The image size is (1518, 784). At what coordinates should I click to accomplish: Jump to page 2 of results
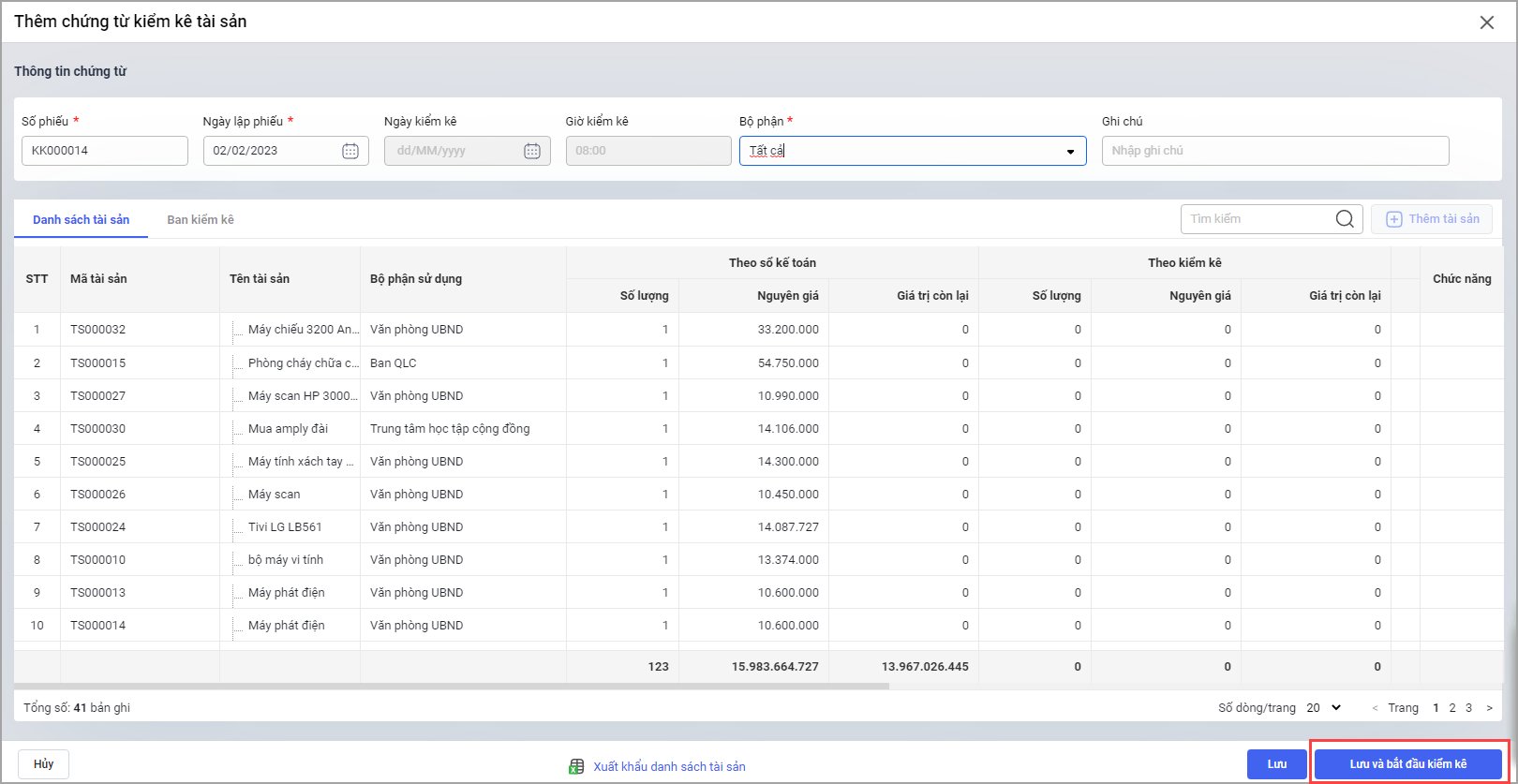[x=1452, y=708]
